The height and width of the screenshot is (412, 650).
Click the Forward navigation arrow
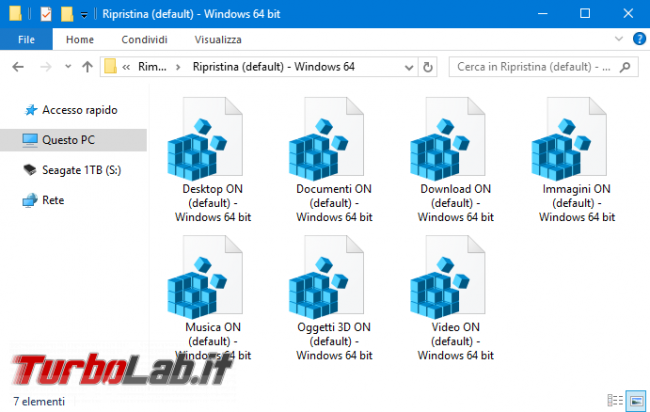pos(46,67)
